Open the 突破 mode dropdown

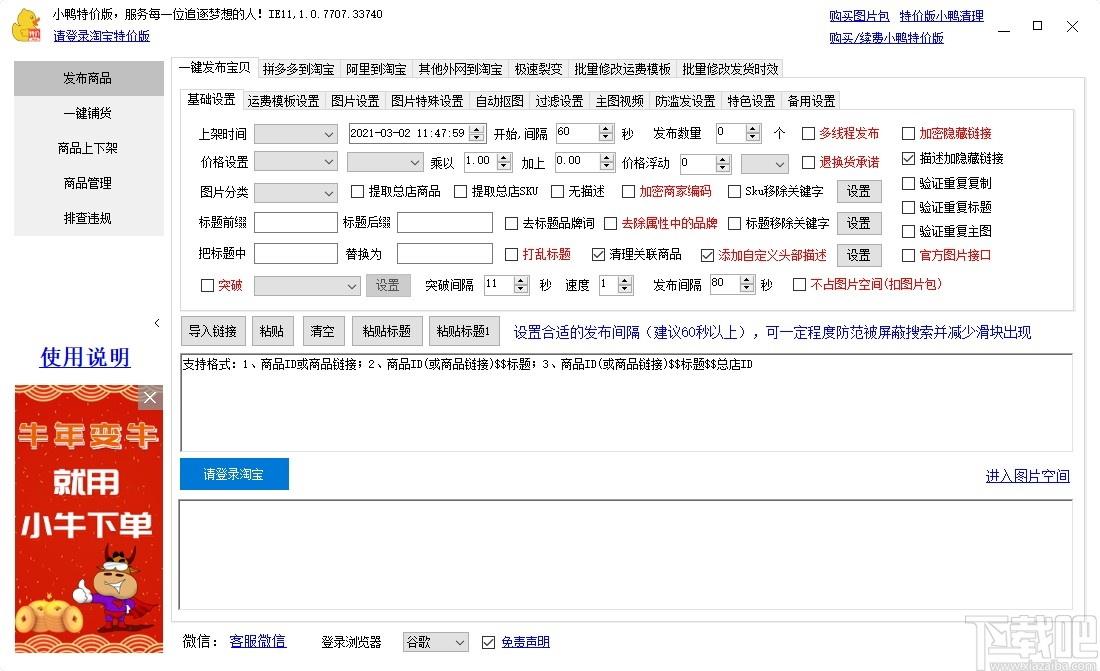coord(307,286)
